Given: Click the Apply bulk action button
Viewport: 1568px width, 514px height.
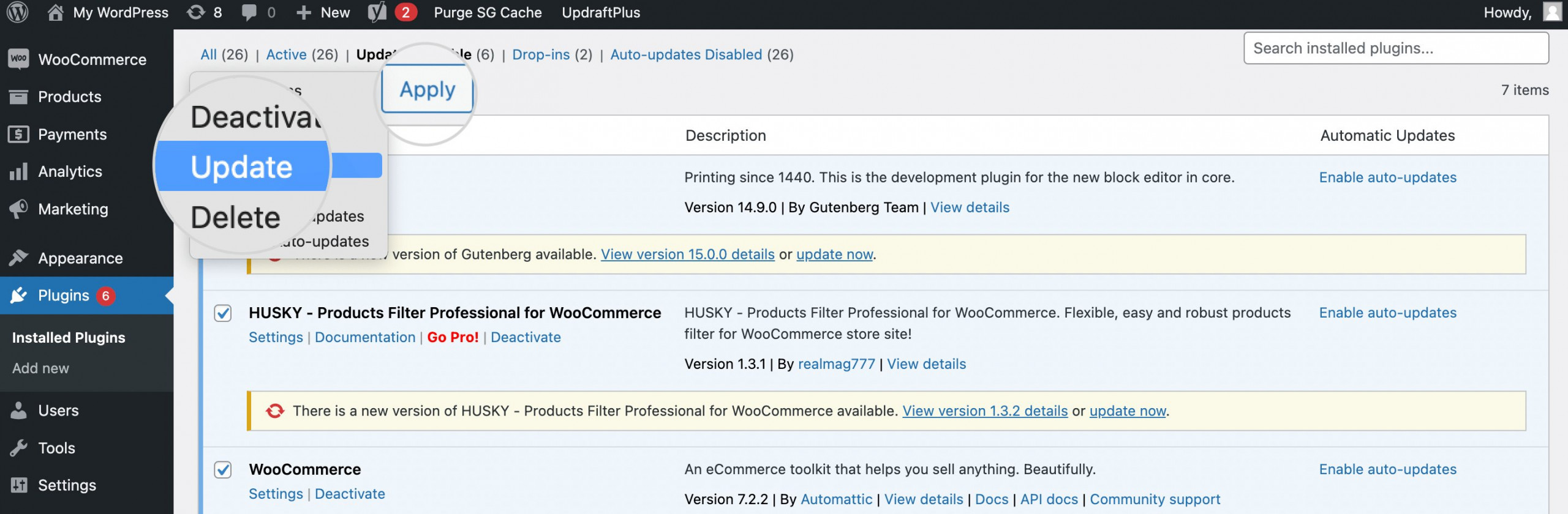Looking at the screenshot, I should click(x=428, y=89).
